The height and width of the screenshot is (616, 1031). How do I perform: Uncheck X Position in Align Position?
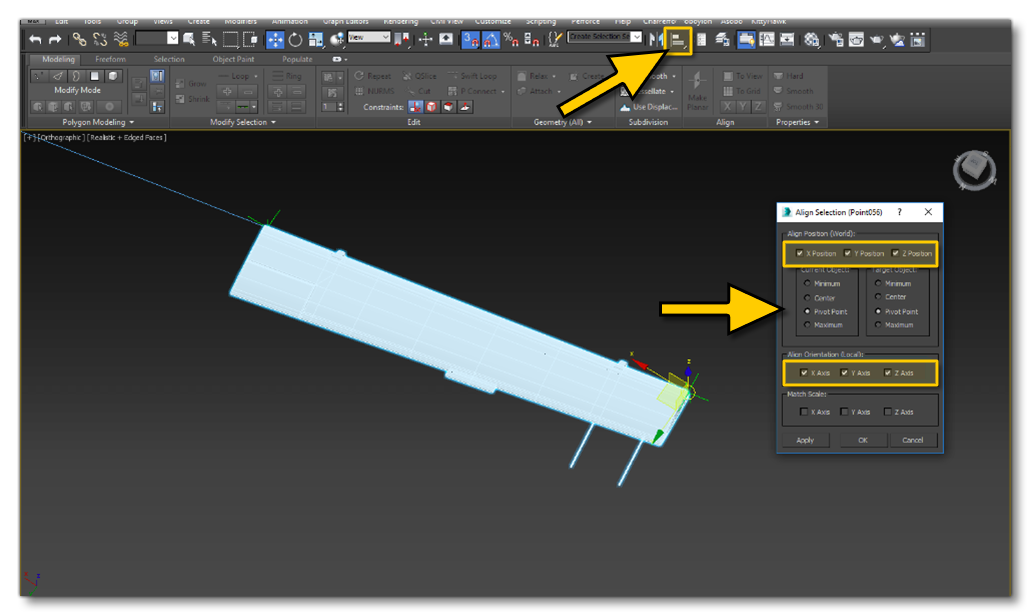tap(800, 253)
